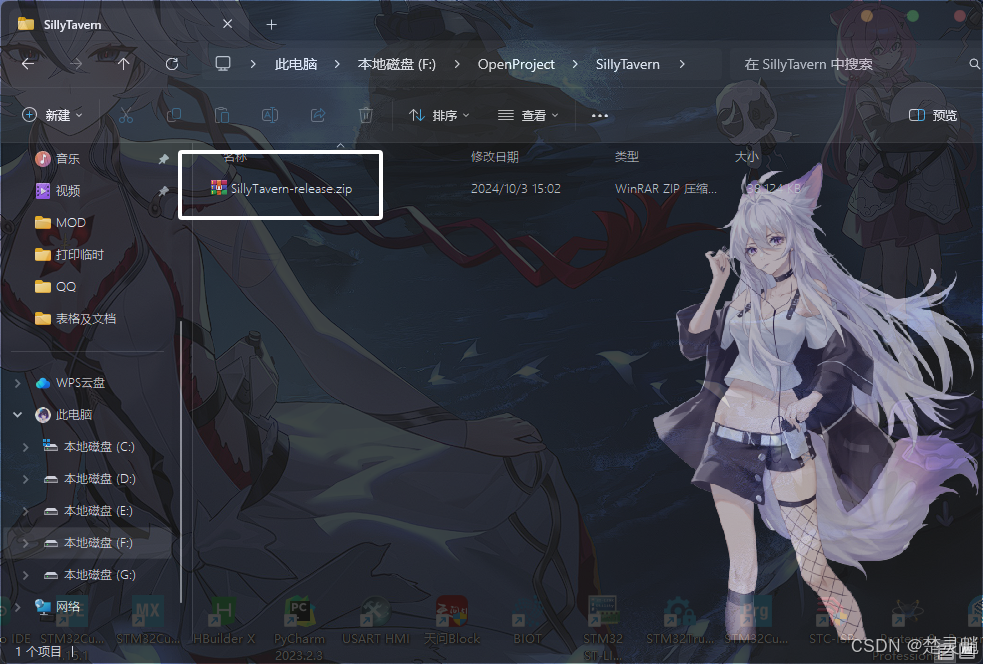983x664 pixels.
Task: Click the Rename icon in toolbar
Action: click(x=270, y=115)
